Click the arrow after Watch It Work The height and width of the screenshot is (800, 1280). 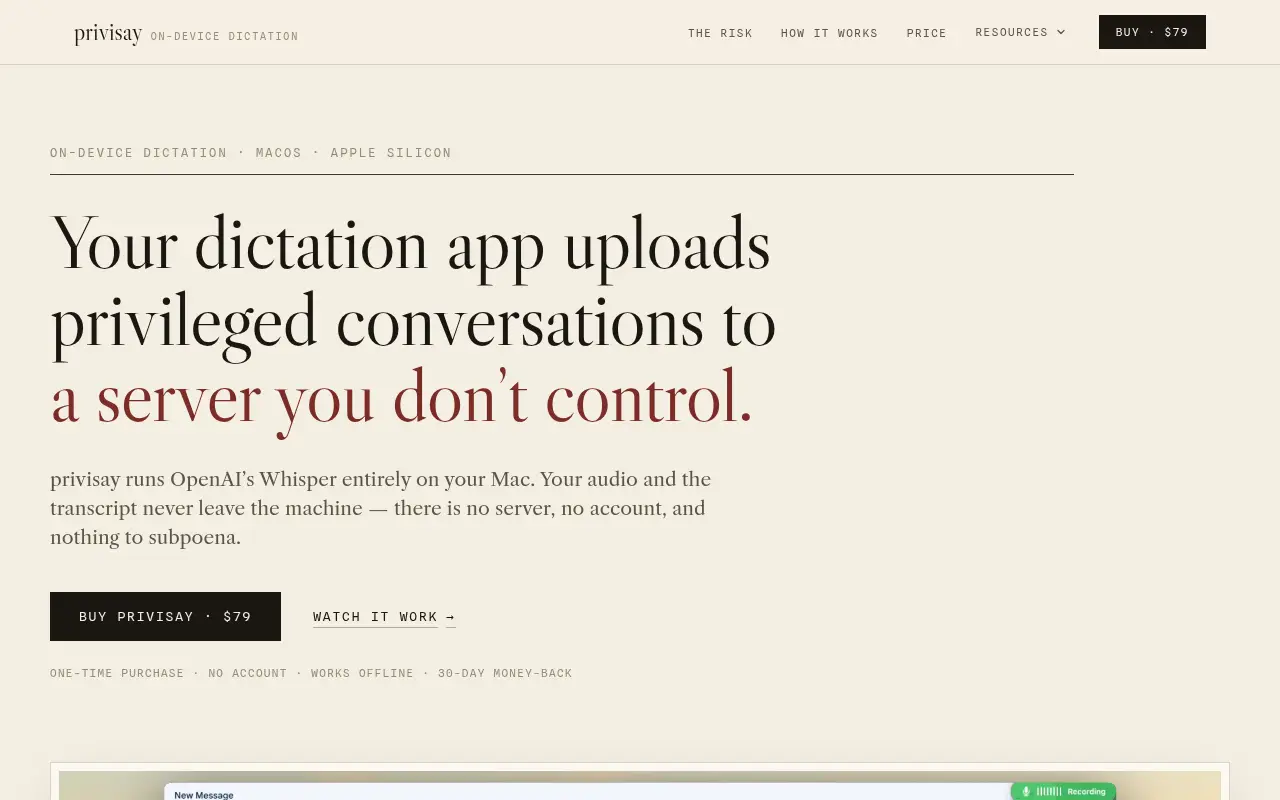point(451,617)
